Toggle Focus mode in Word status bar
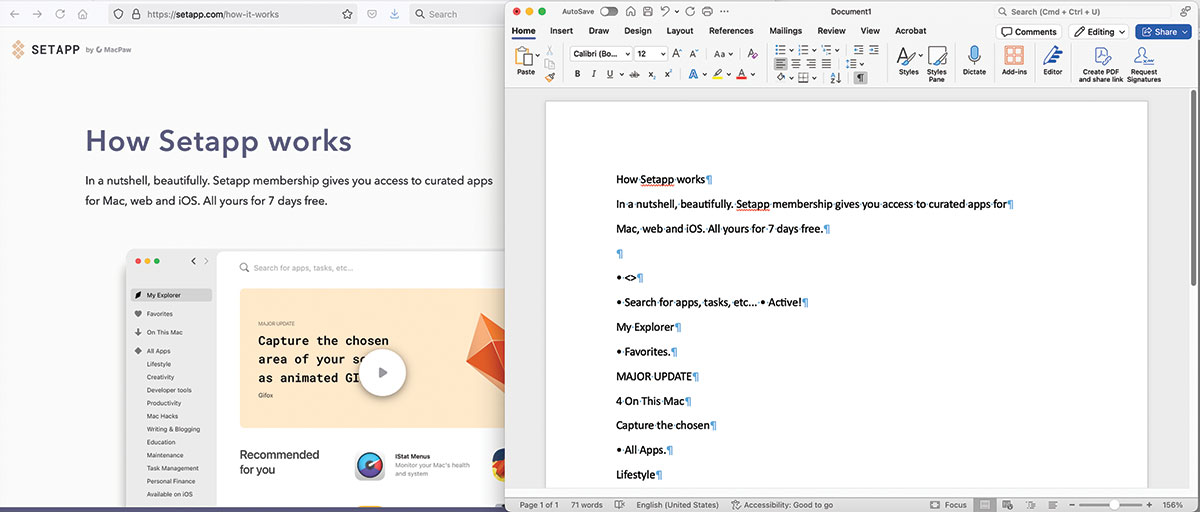The width and height of the screenshot is (1200, 512). 949,505
